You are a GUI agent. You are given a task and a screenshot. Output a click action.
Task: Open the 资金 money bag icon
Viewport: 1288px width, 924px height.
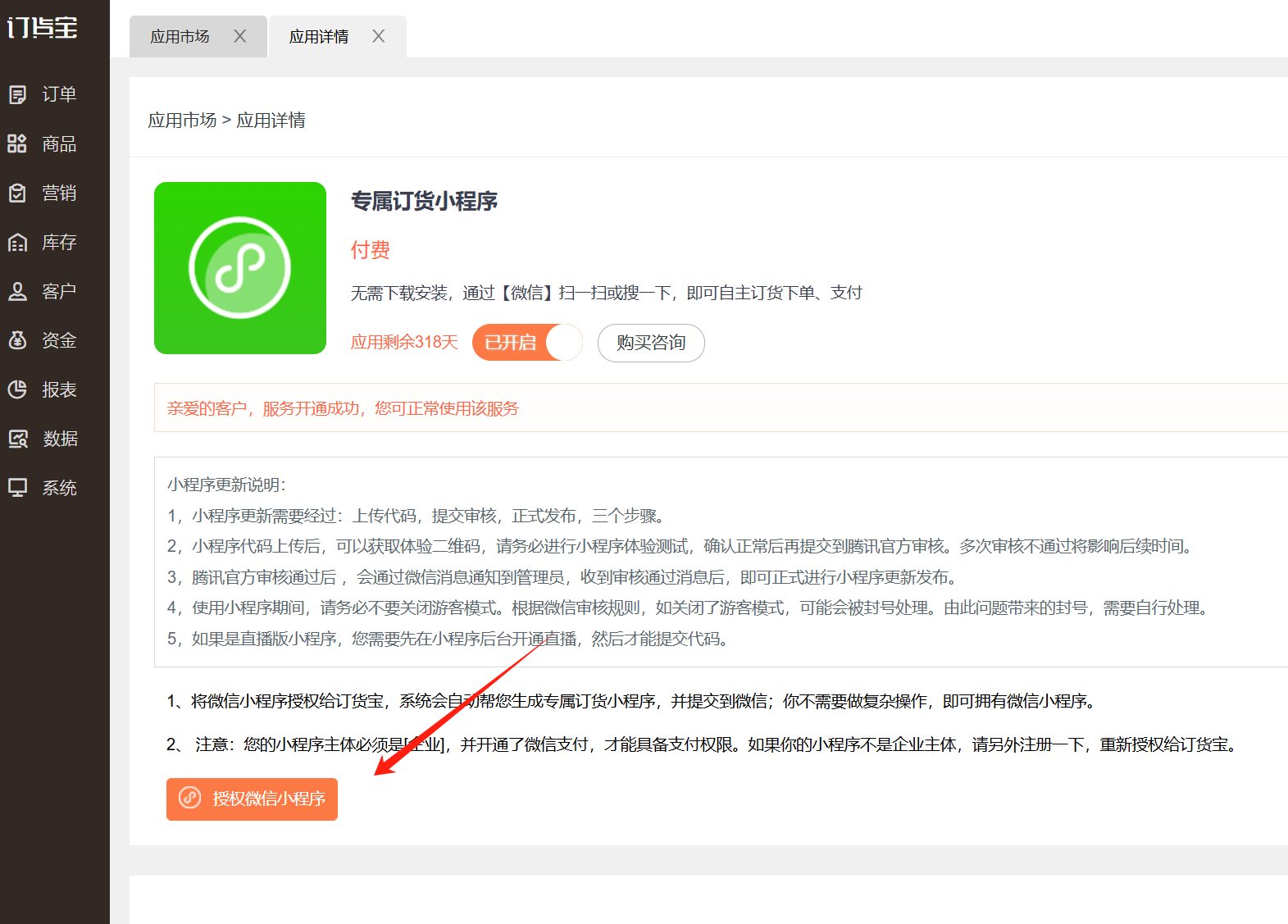click(17, 340)
